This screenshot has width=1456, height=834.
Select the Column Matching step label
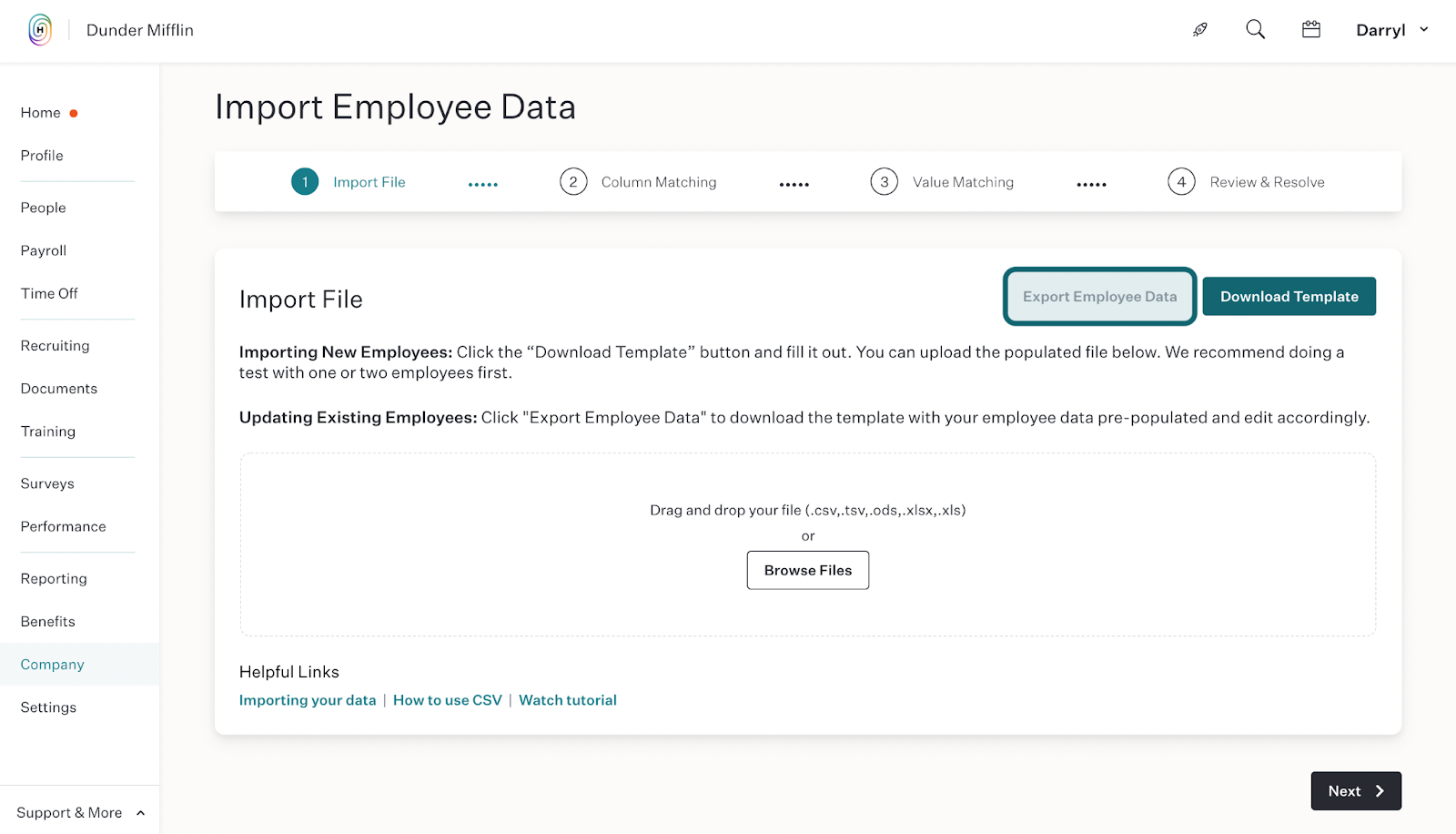(659, 182)
